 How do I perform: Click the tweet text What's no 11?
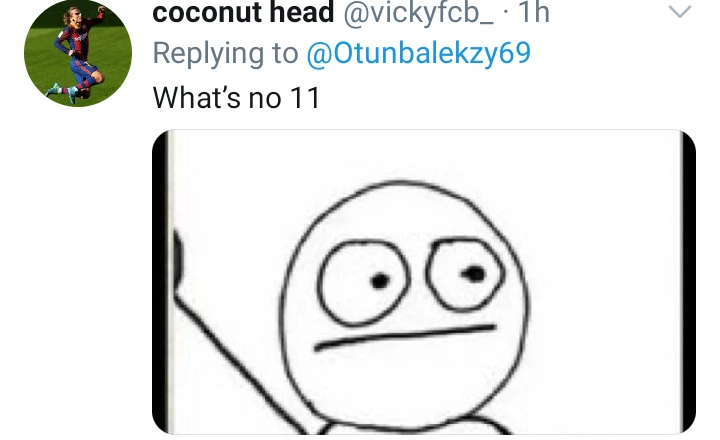(x=236, y=97)
